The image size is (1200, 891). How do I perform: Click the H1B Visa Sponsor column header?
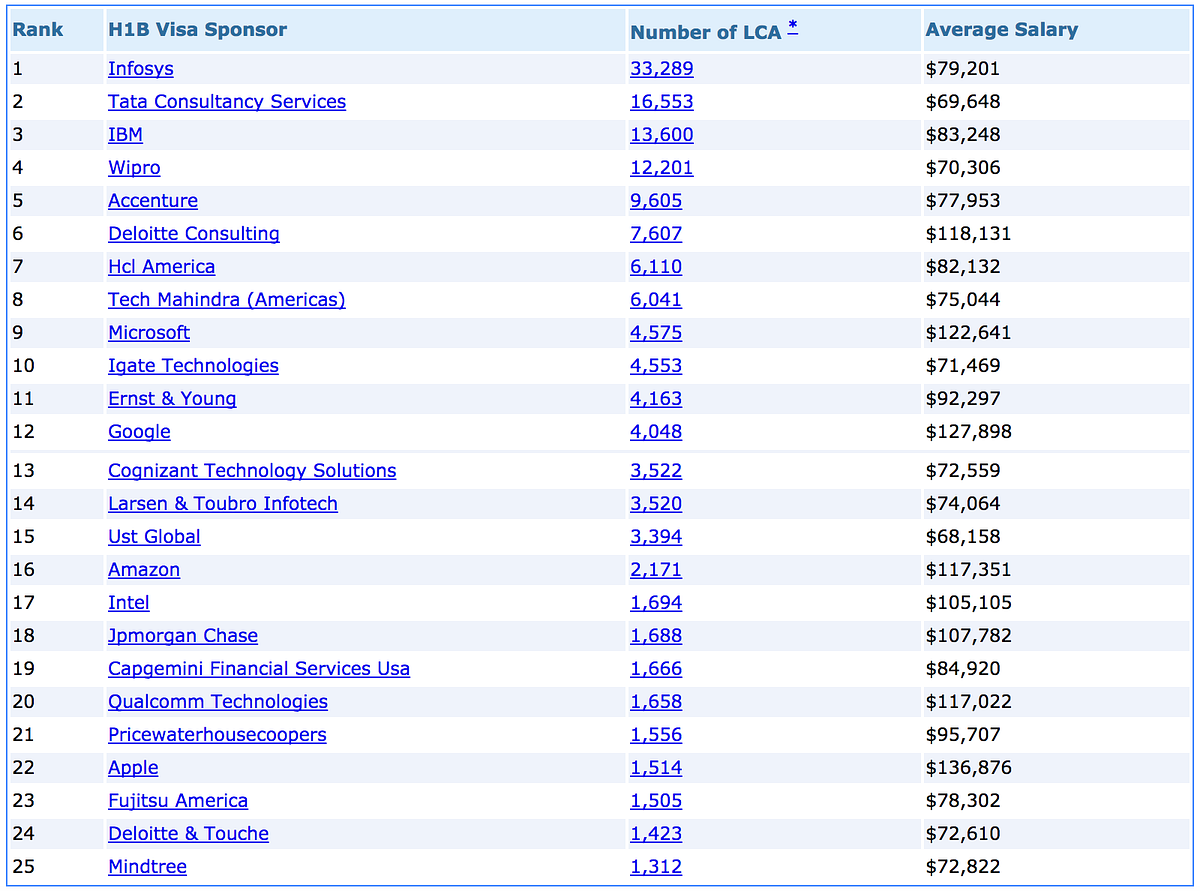coord(197,30)
